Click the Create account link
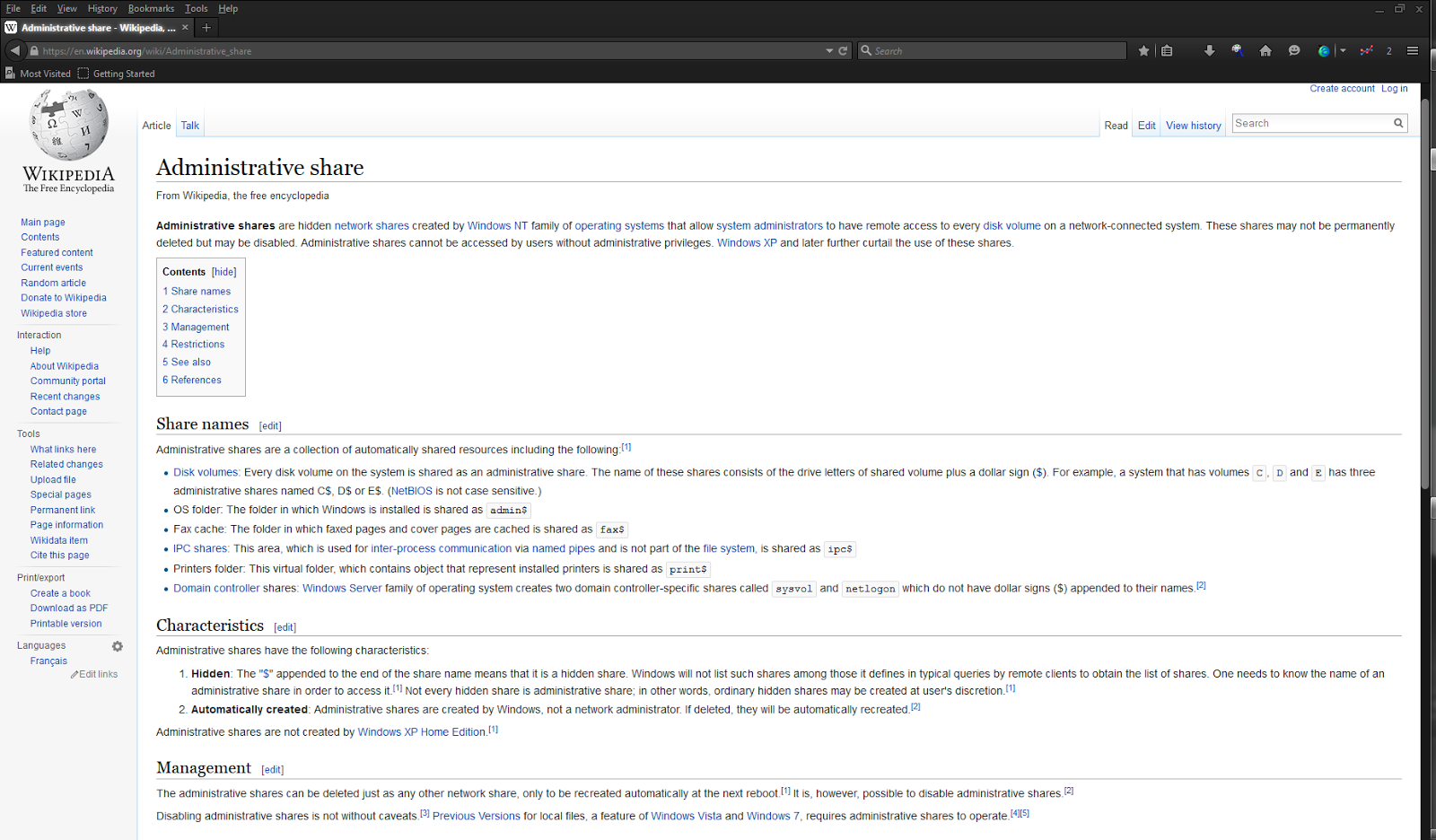 (x=1342, y=89)
